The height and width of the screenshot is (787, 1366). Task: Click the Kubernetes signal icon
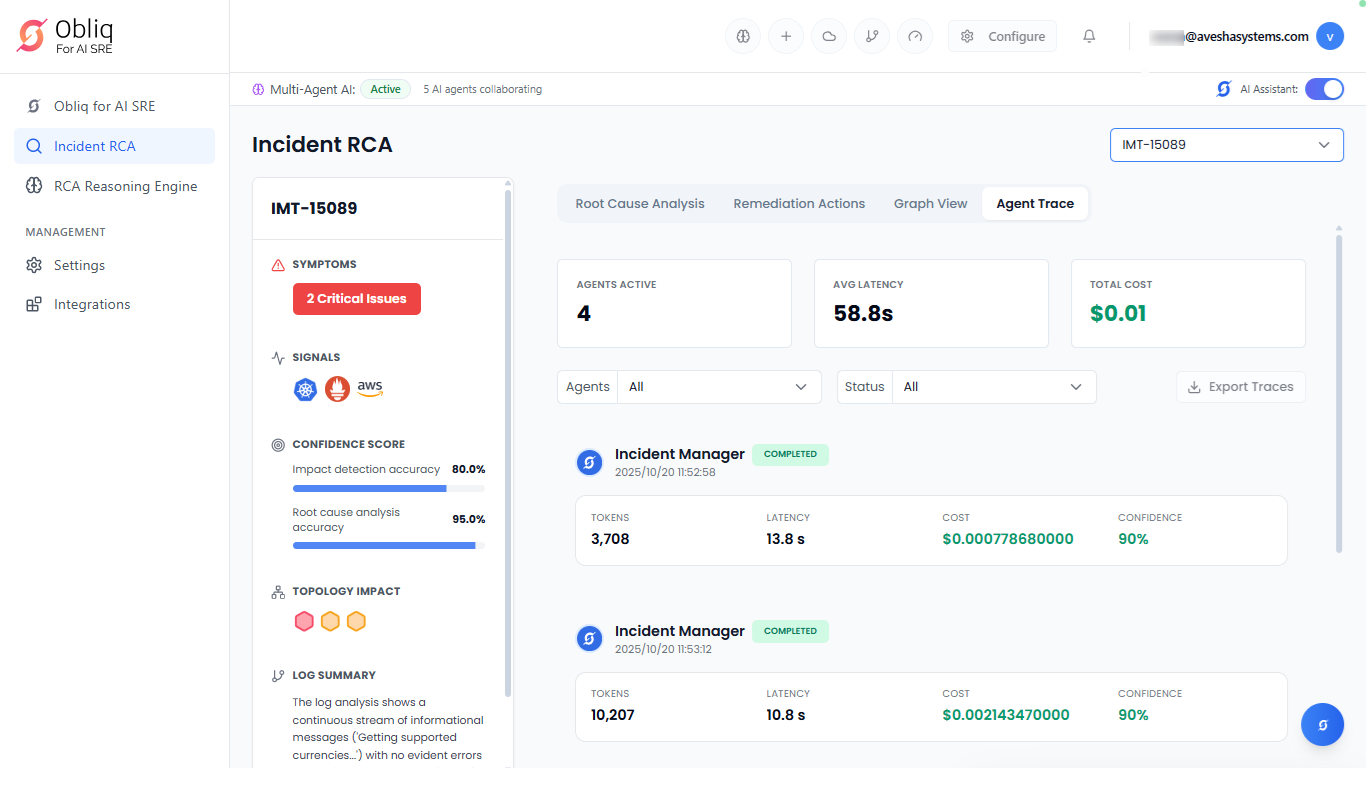[x=305, y=390]
